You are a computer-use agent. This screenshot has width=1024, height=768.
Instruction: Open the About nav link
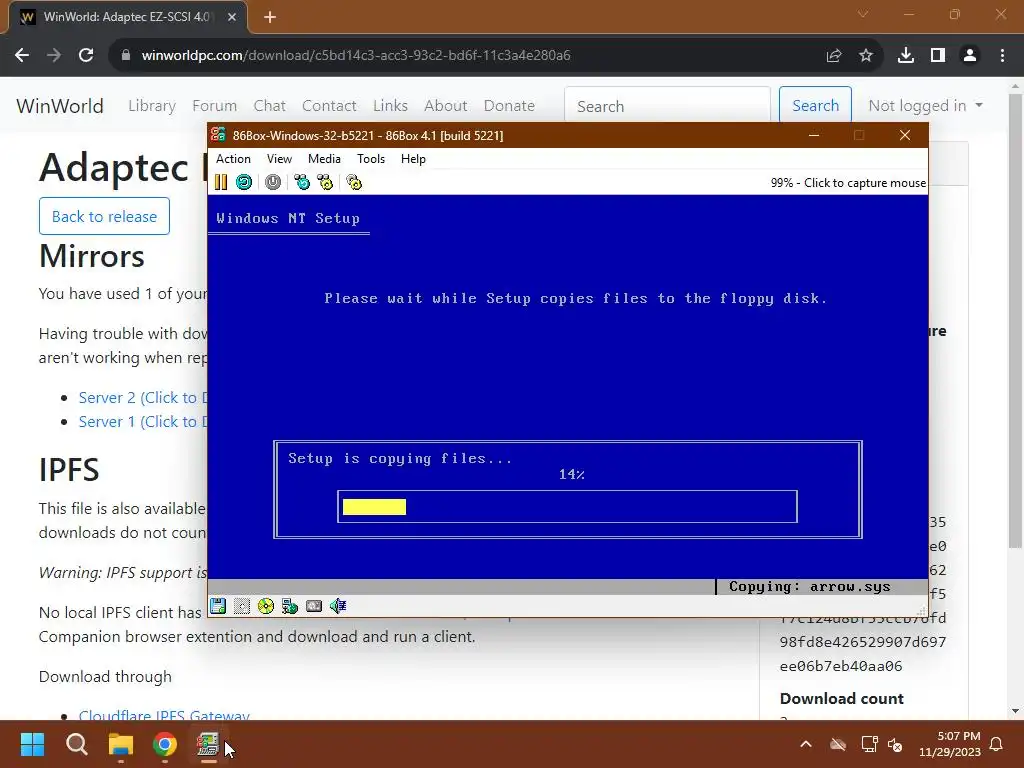point(445,106)
